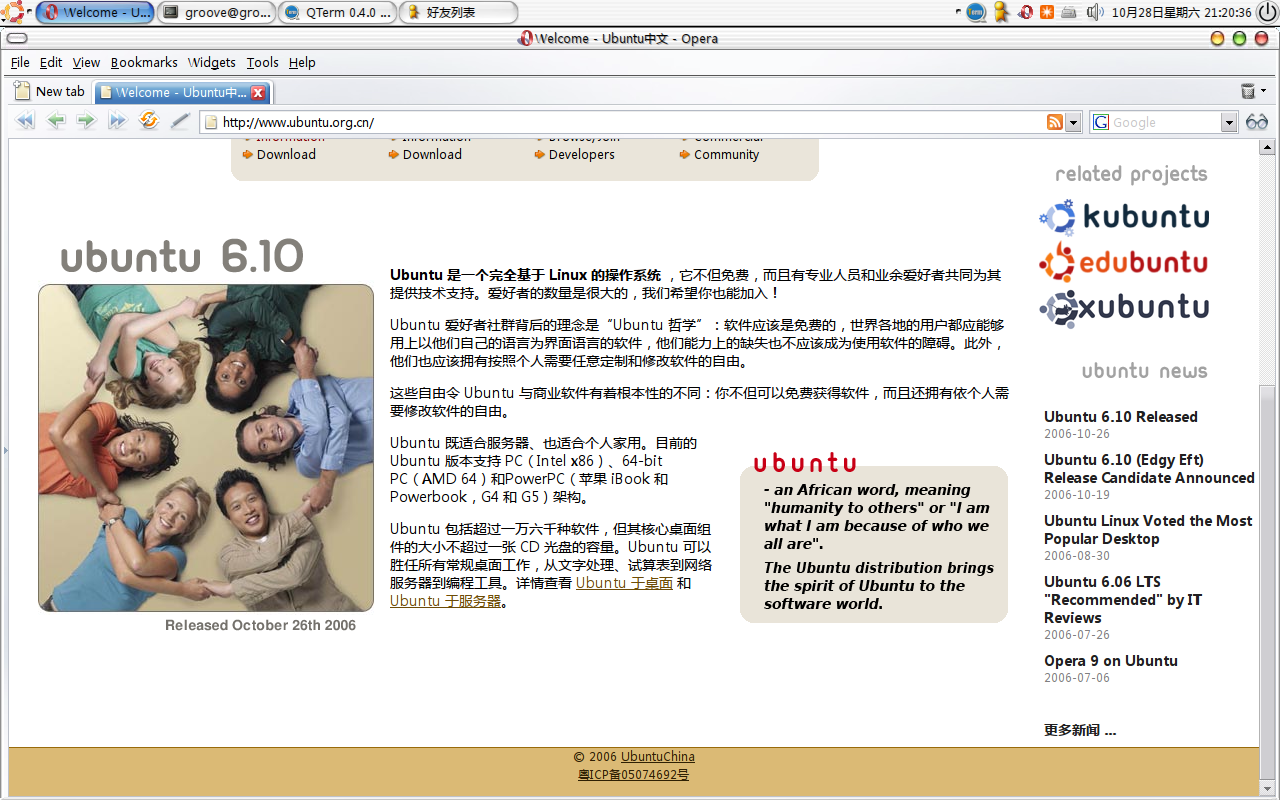Click the date and time in the panel
Screen dimensions: 1280x800
[1181, 12]
